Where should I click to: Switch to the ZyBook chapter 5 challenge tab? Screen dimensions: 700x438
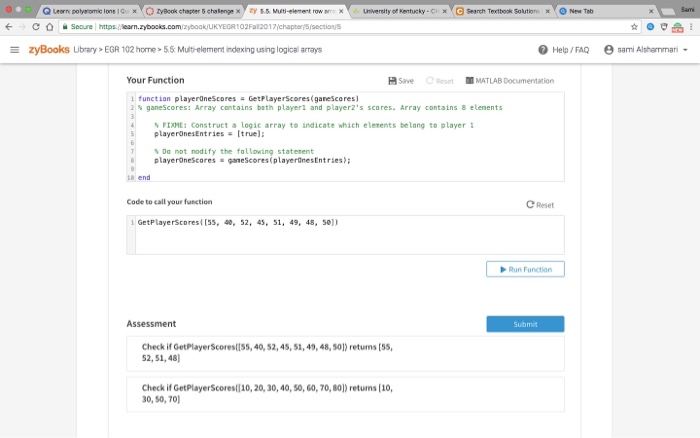(x=191, y=11)
